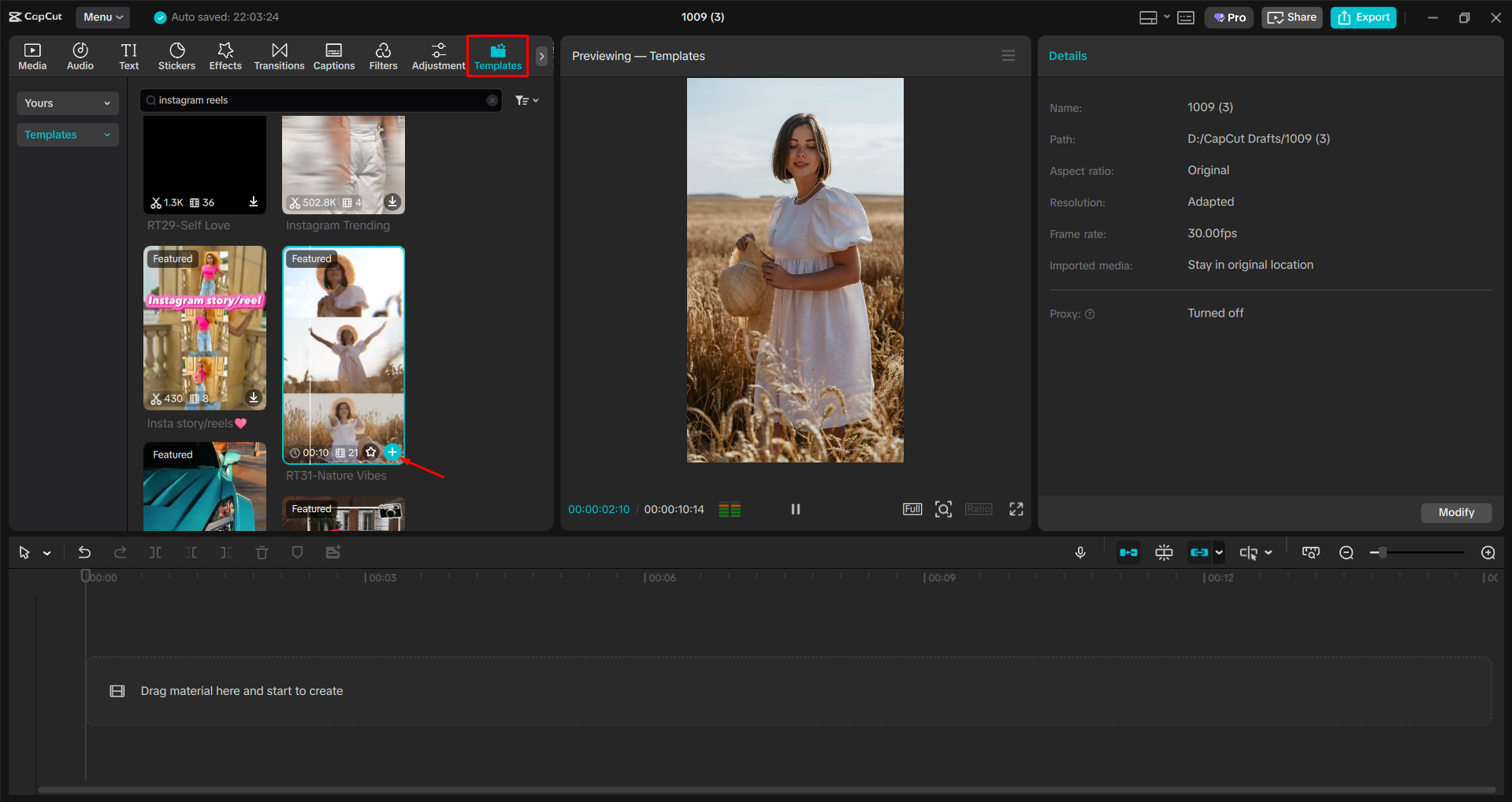Viewport: 1512px width, 802px height.
Task: Click the Delete icon in timeline toolbar
Action: click(x=262, y=552)
